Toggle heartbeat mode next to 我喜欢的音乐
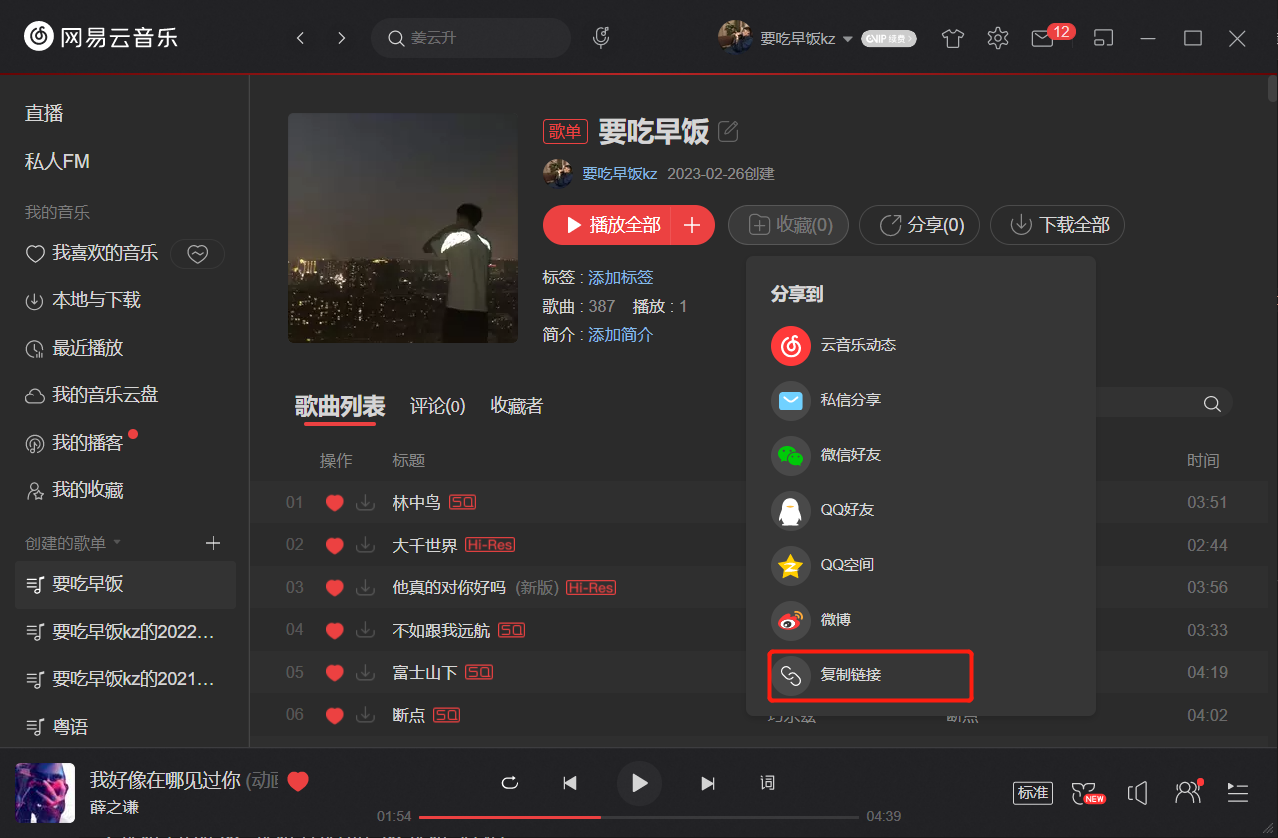 (198, 254)
